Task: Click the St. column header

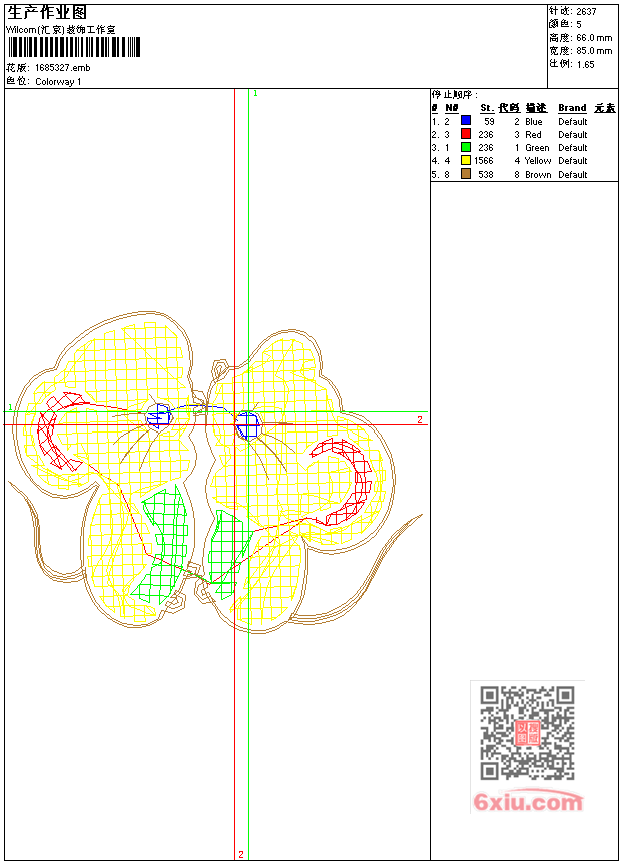Action: [487, 108]
